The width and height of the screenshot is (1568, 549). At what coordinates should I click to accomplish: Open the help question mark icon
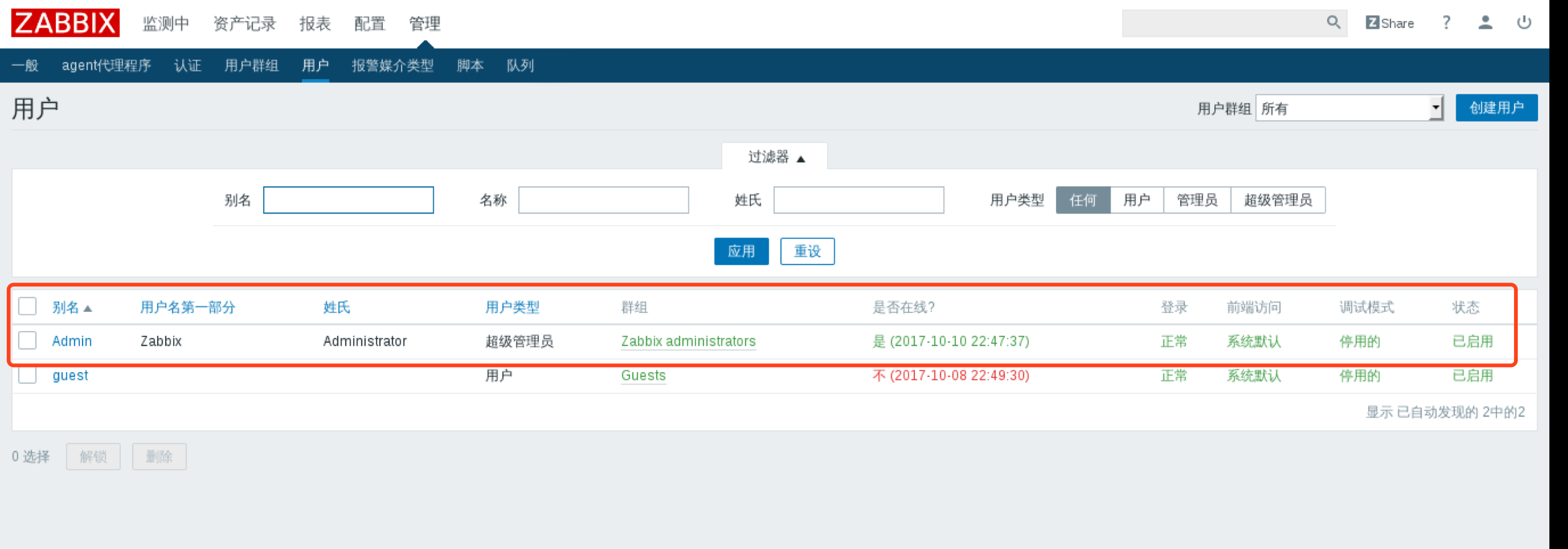tap(1446, 23)
